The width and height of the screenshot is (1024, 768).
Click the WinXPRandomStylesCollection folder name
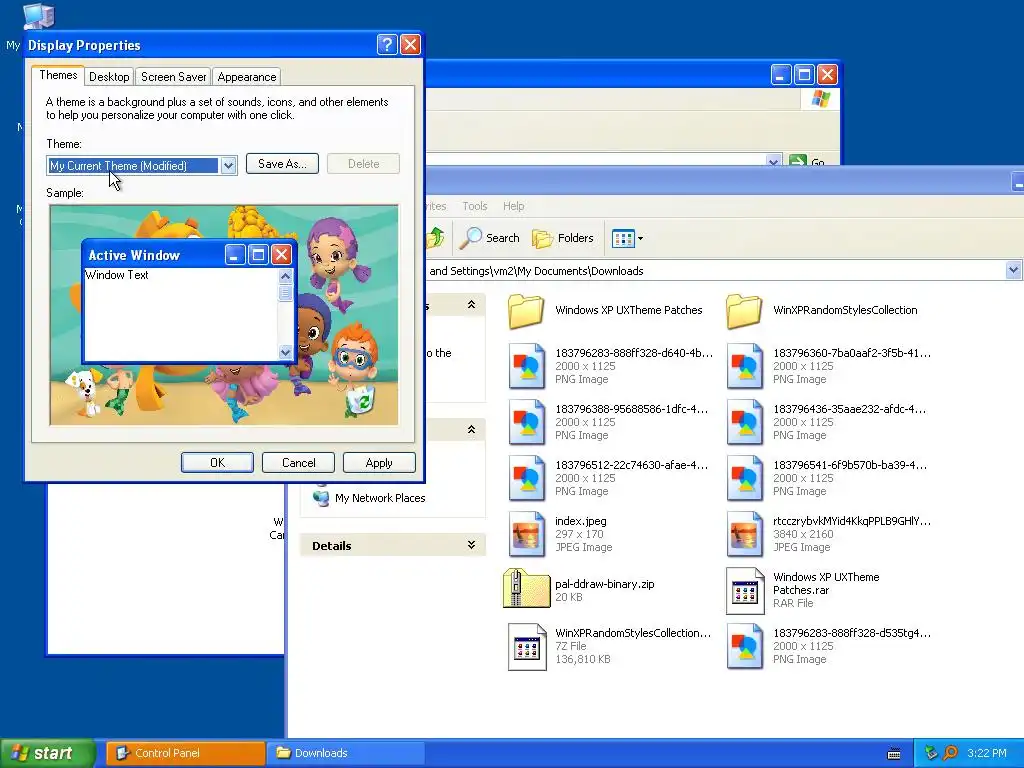[x=845, y=310]
